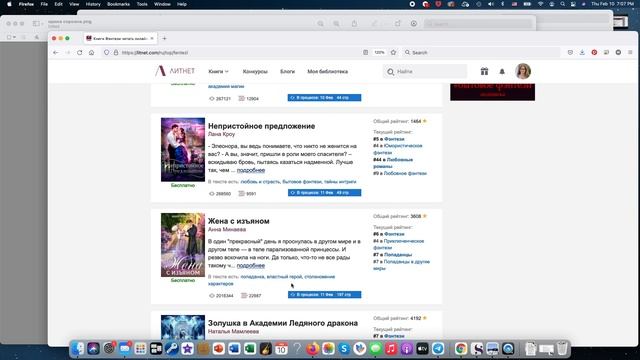The height and width of the screenshot is (360, 640).
Task: Open the Блоги page
Action: pyautogui.click(x=287, y=71)
